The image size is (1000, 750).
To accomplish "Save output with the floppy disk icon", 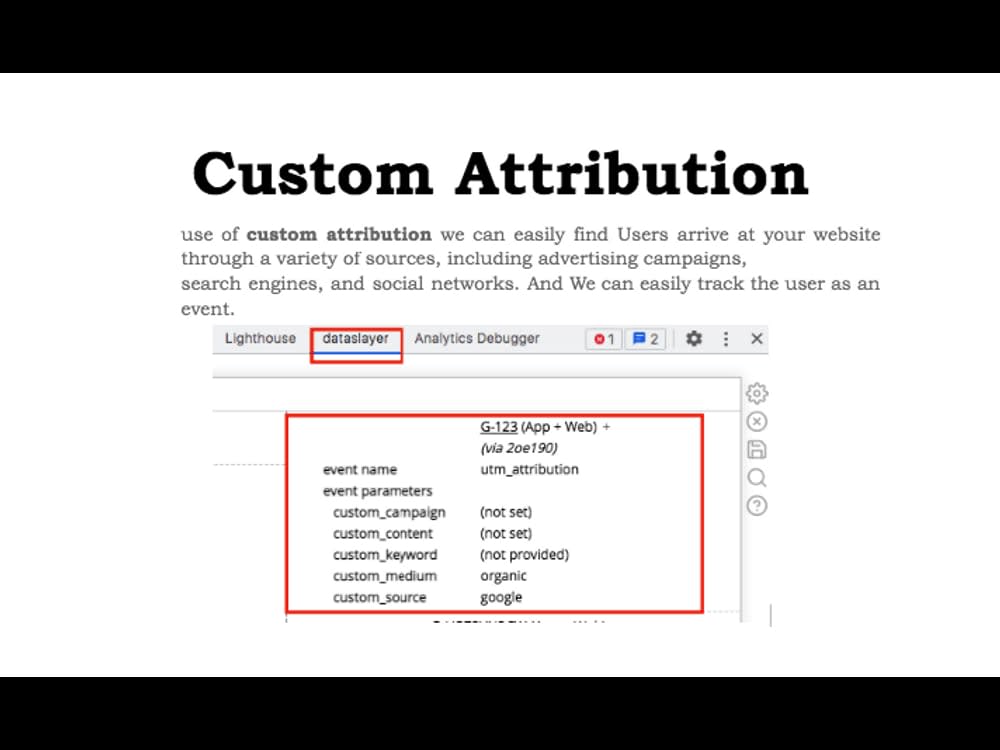I will coord(757,449).
